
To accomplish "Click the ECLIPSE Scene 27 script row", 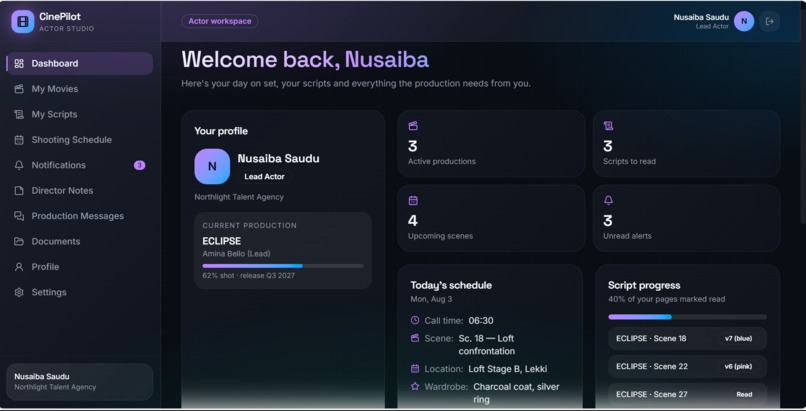I will pos(687,395).
